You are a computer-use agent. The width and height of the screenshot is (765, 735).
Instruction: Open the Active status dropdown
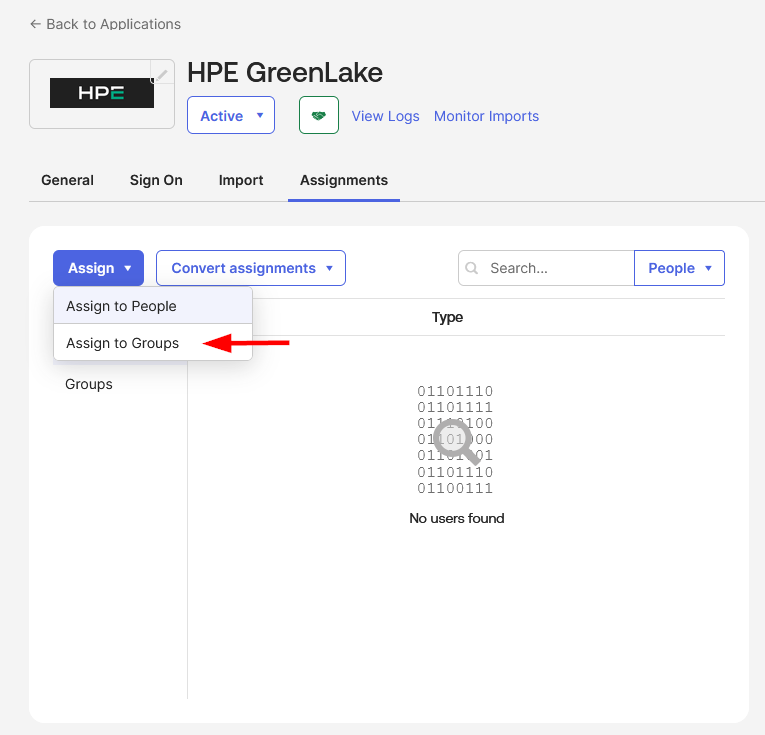click(x=231, y=116)
